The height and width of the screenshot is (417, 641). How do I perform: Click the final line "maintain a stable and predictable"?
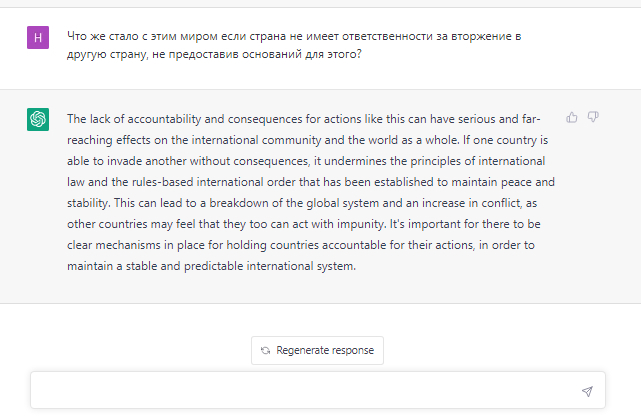coord(210,268)
